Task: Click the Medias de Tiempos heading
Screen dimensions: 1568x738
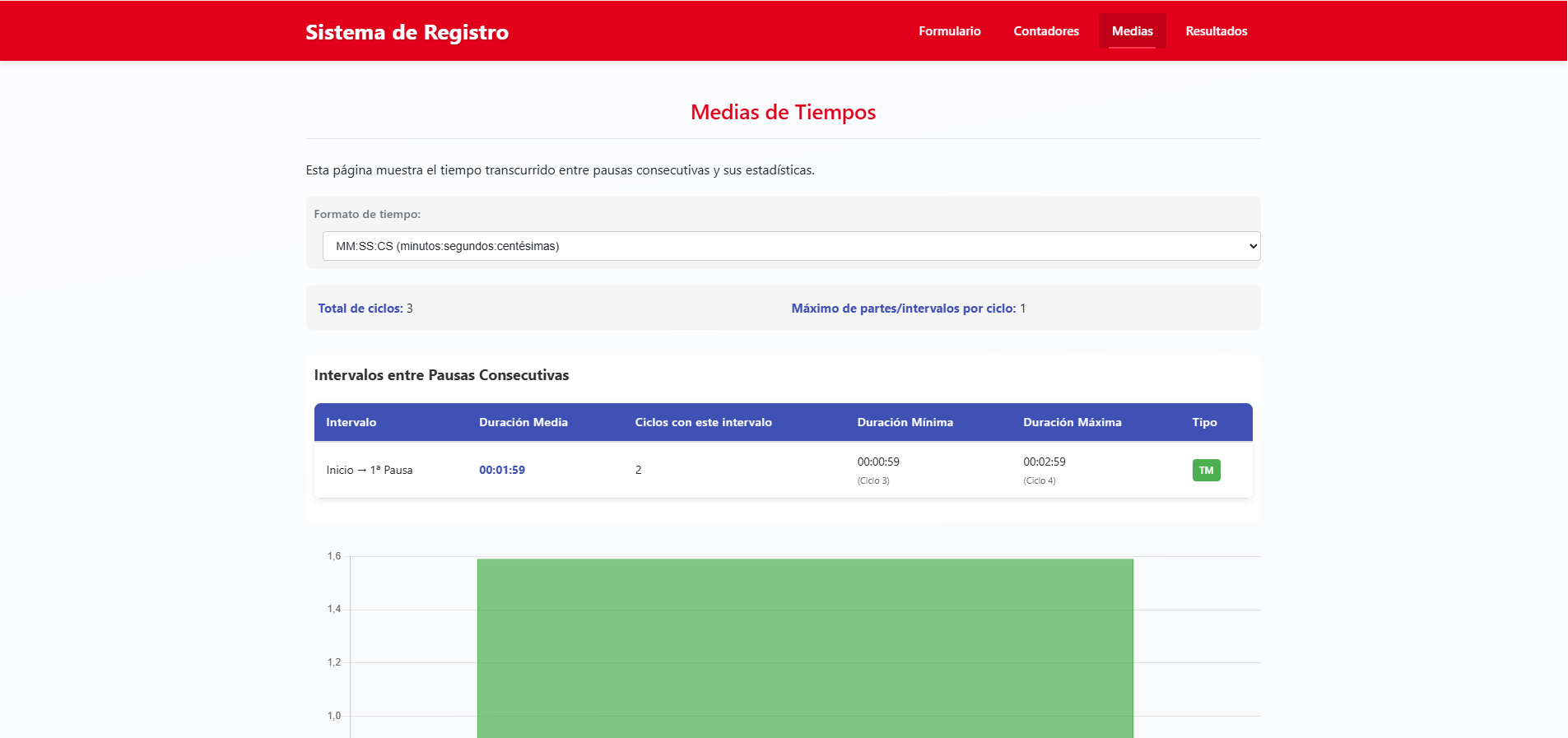Action: point(783,113)
